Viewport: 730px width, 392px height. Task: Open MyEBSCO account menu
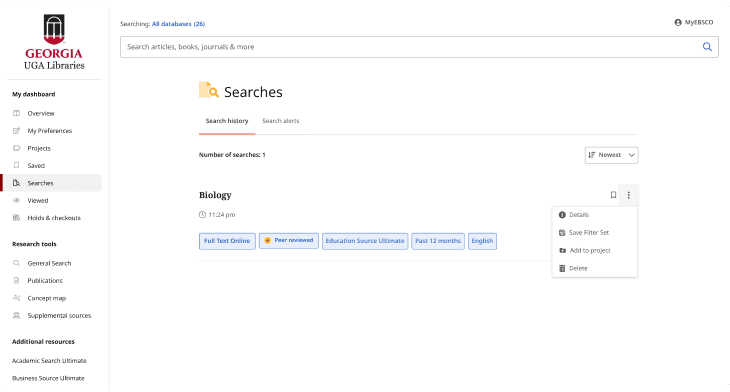[693, 22]
